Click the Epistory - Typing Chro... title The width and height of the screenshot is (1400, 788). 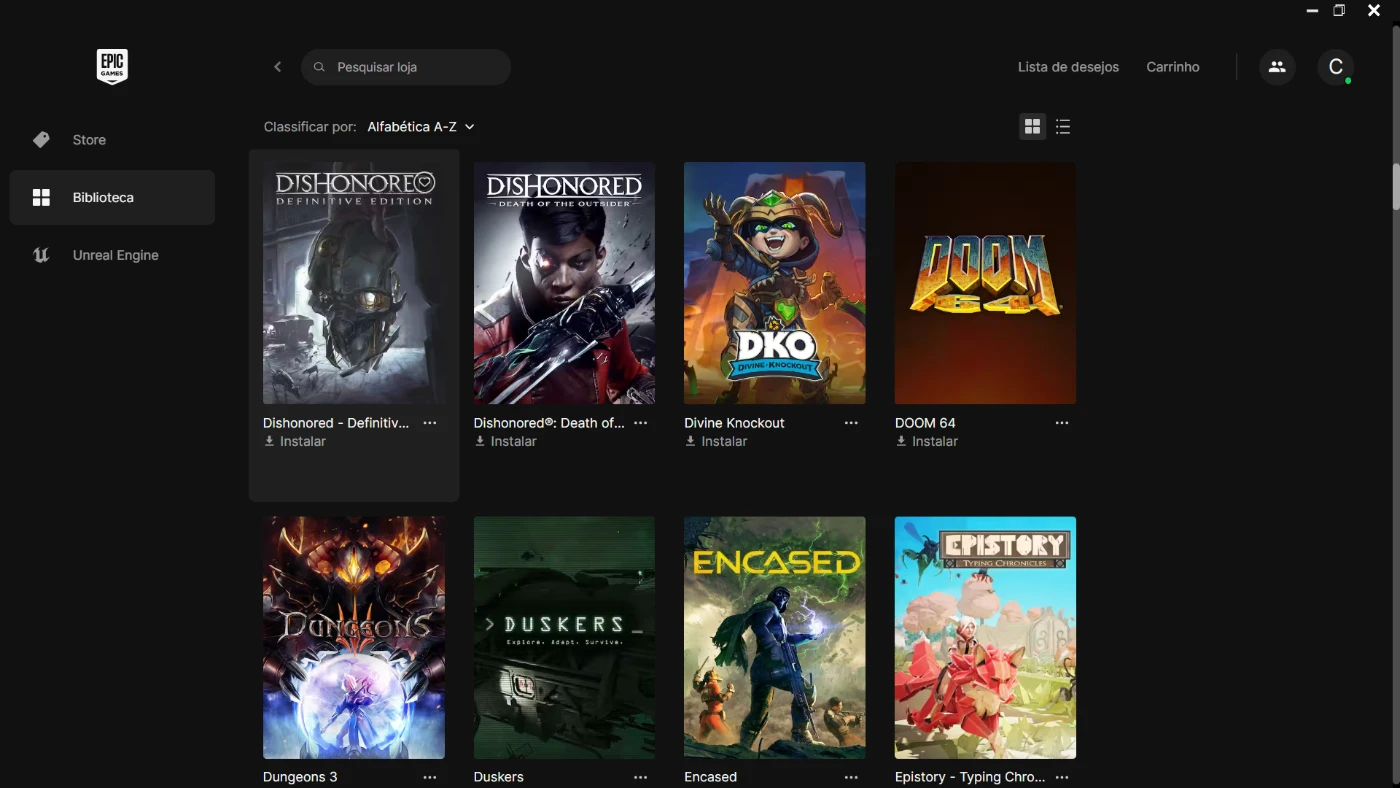pos(970,777)
